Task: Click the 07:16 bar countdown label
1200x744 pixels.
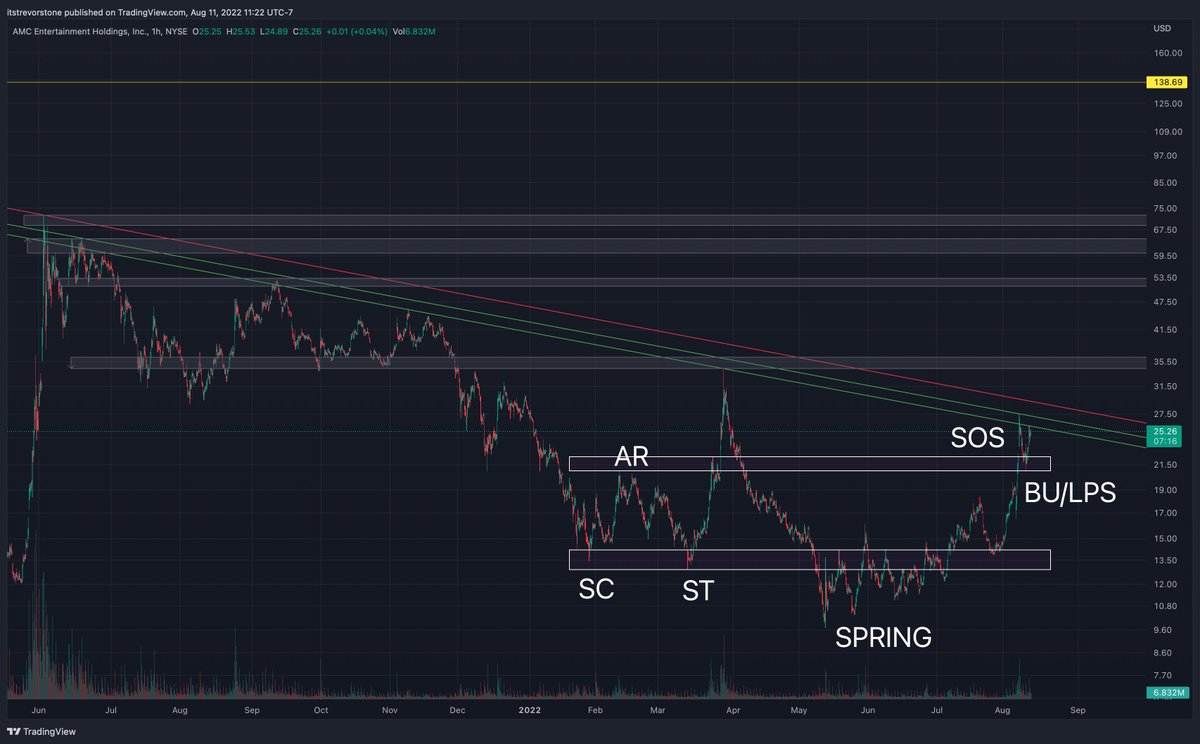Action: [1165, 441]
